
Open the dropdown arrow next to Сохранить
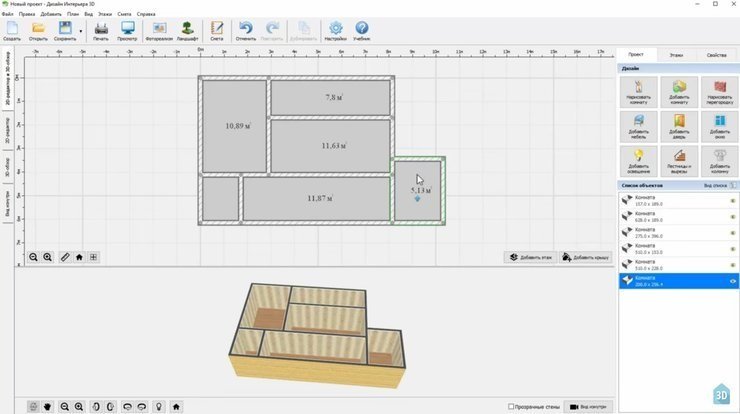81,31
